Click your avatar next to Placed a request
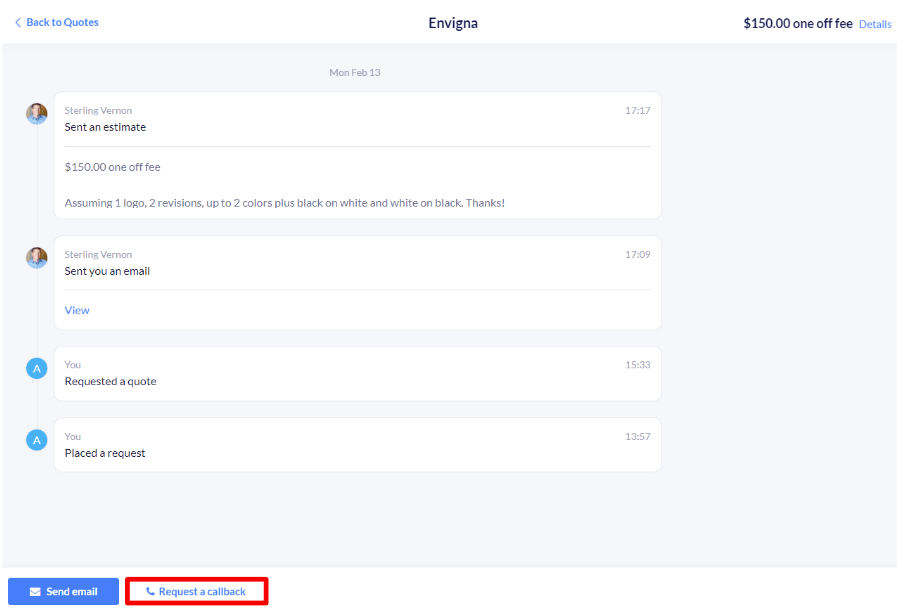The width and height of the screenshot is (905, 610). (37, 440)
